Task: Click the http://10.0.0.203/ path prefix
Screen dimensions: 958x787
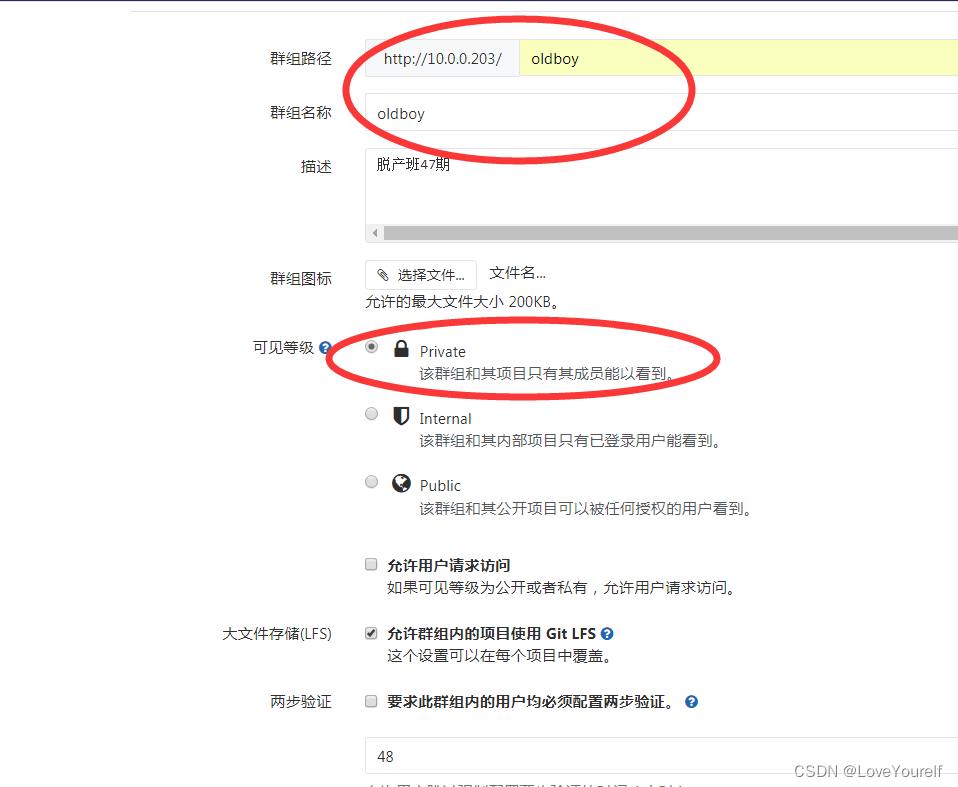Action: 442,58
